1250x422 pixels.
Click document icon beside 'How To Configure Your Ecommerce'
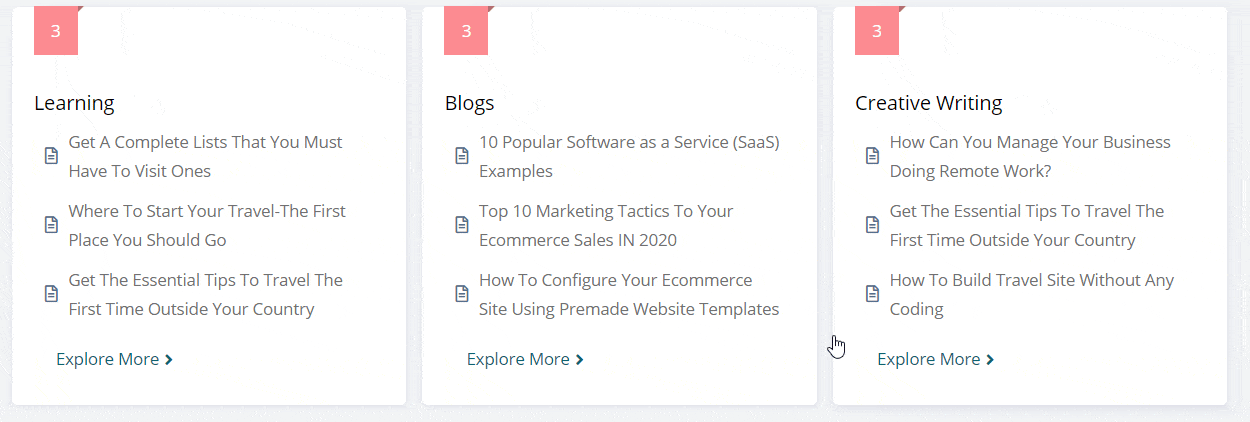462,294
